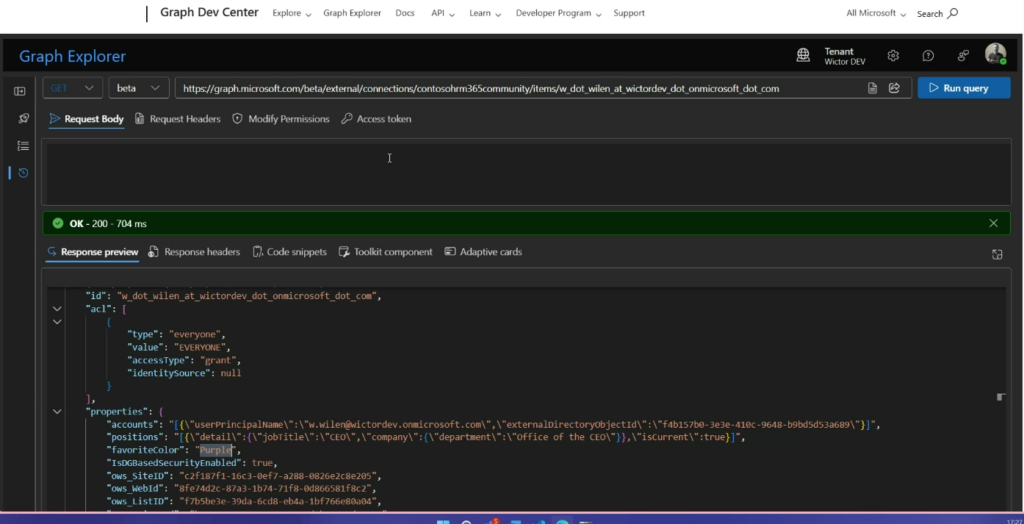1024x524 pixels.
Task: Click the "ows_ListID" key
Action: [x=139, y=501]
